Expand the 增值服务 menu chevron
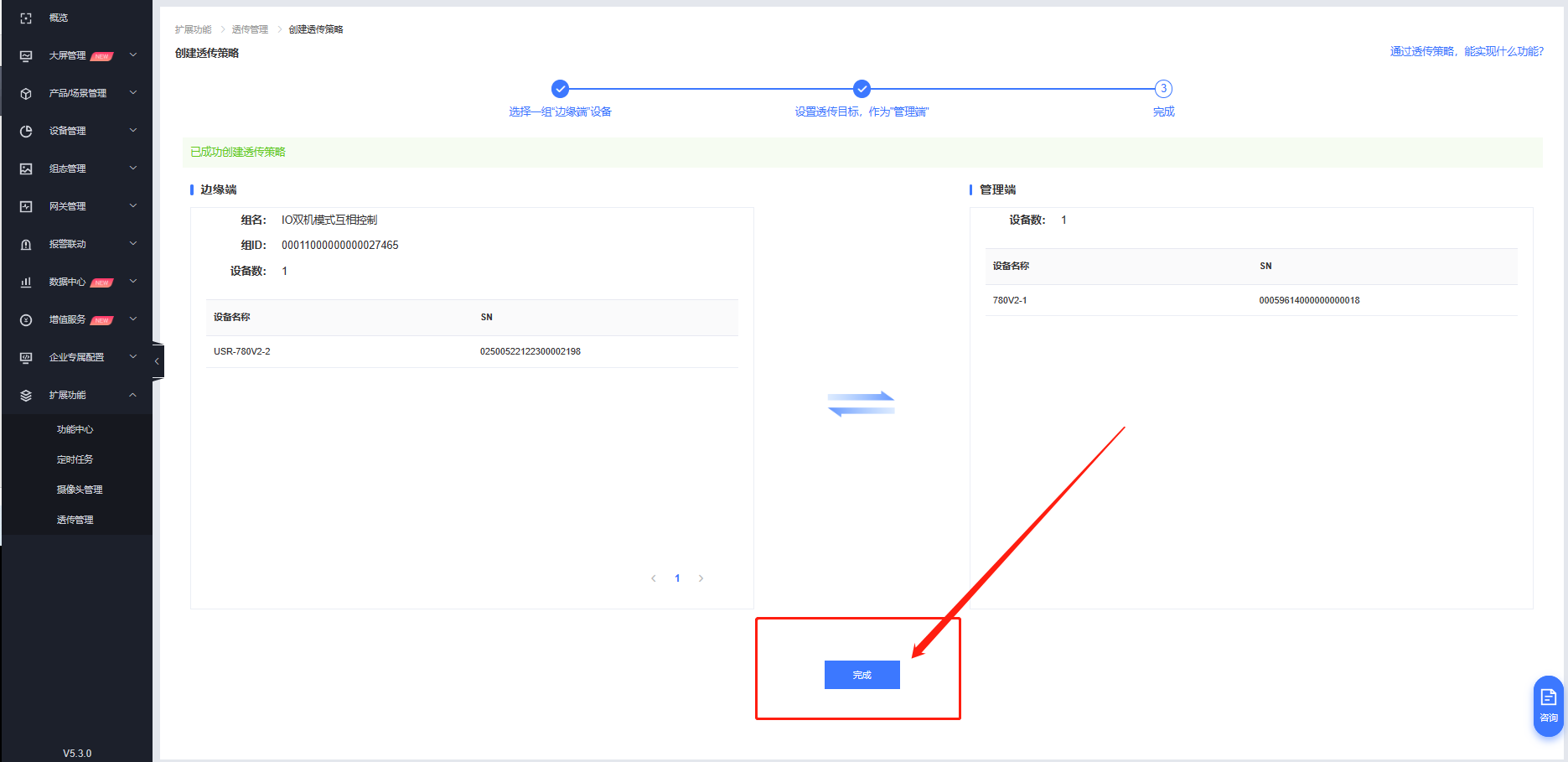 [x=133, y=319]
